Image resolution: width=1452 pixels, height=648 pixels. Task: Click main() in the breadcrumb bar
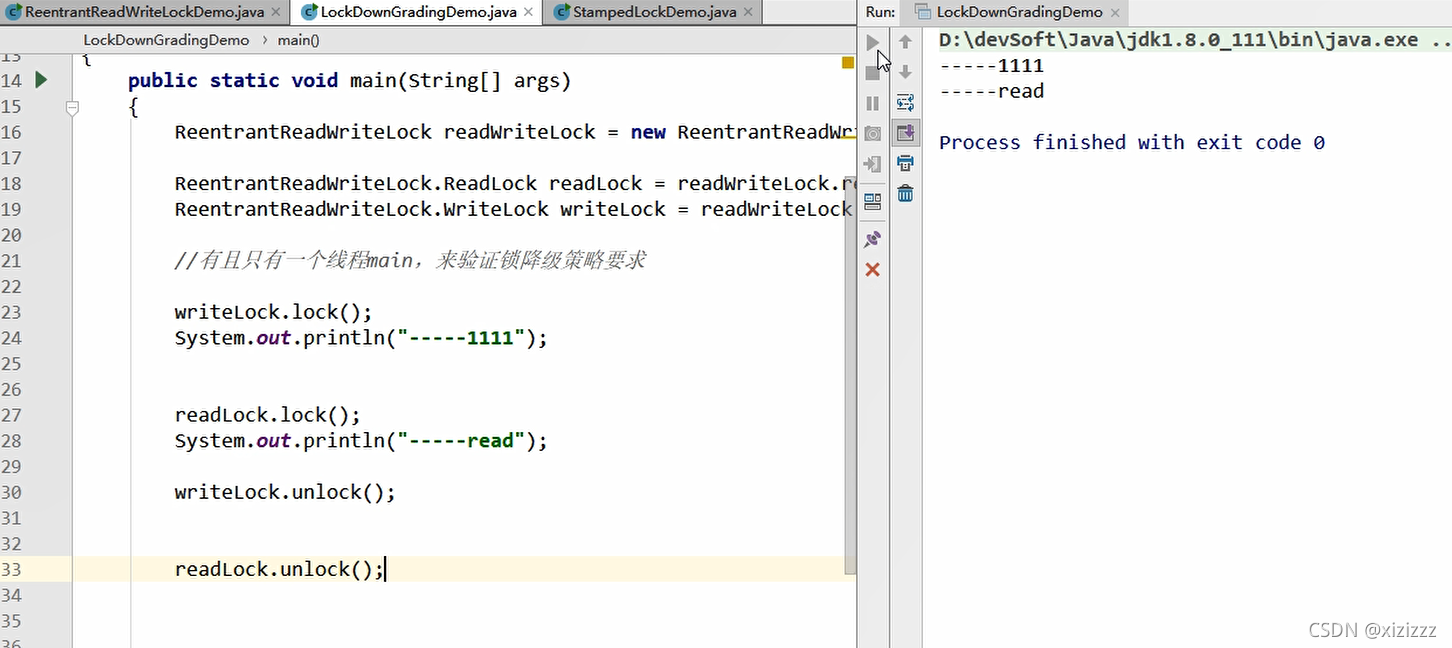coord(298,40)
